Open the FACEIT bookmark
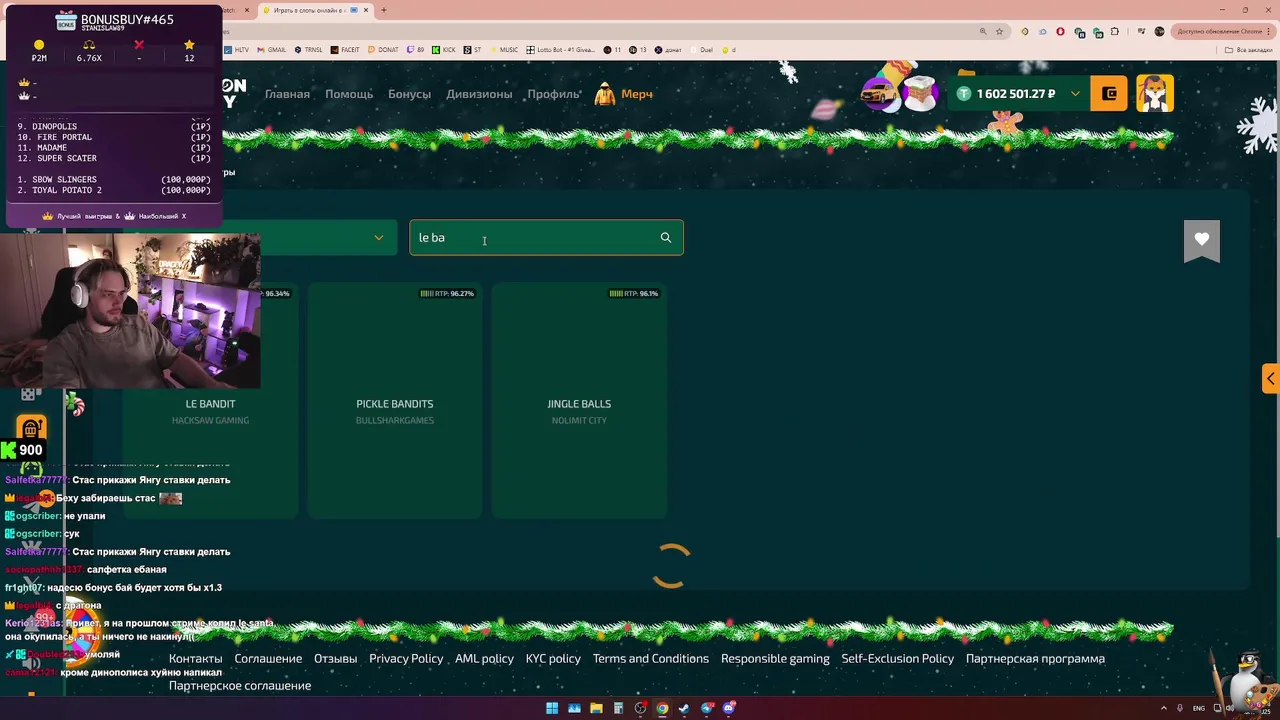The width and height of the screenshot is (1280, 720). [x=346, y=50]
